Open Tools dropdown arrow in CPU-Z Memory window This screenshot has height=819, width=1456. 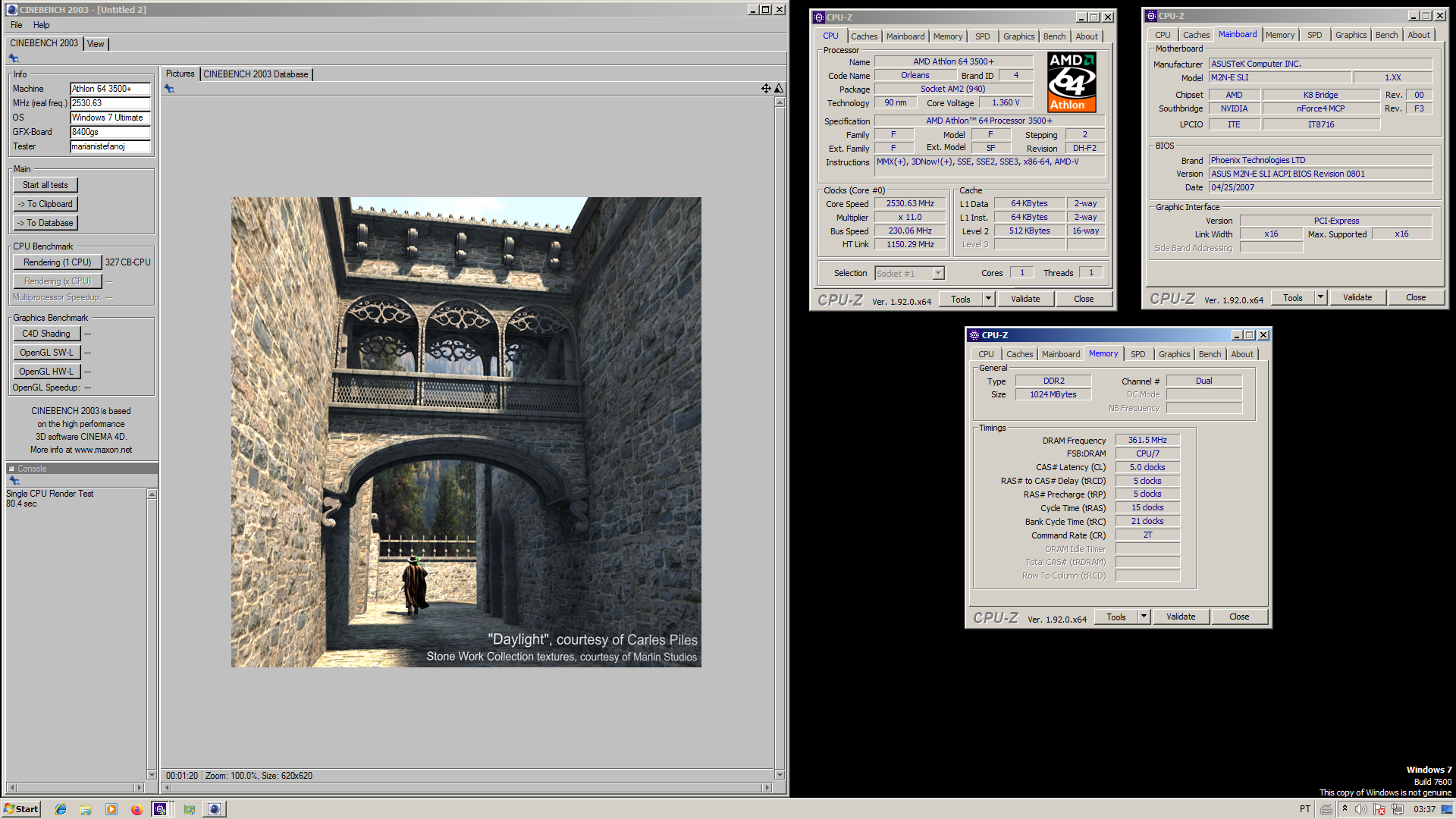[1144, 617]
